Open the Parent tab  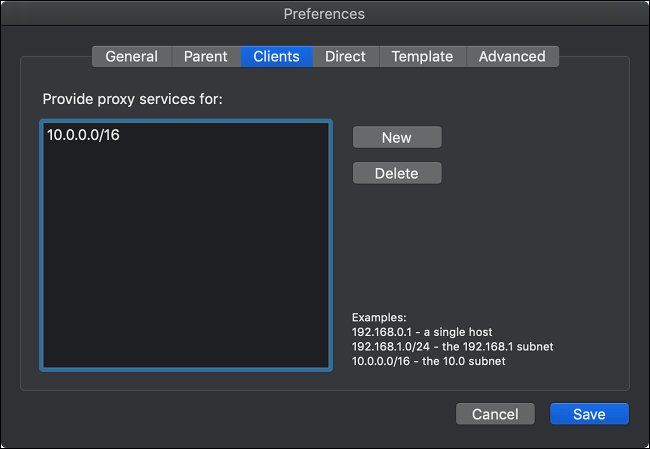(x=206, y=57)
